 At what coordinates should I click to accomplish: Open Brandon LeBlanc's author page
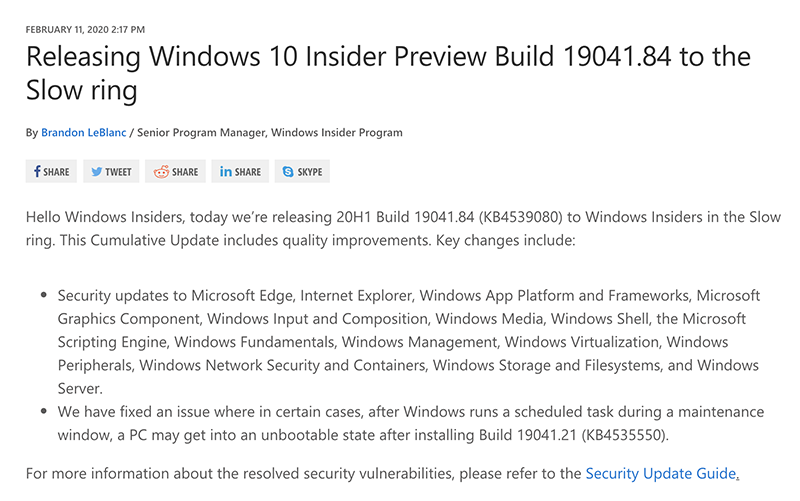pos(85,132)
